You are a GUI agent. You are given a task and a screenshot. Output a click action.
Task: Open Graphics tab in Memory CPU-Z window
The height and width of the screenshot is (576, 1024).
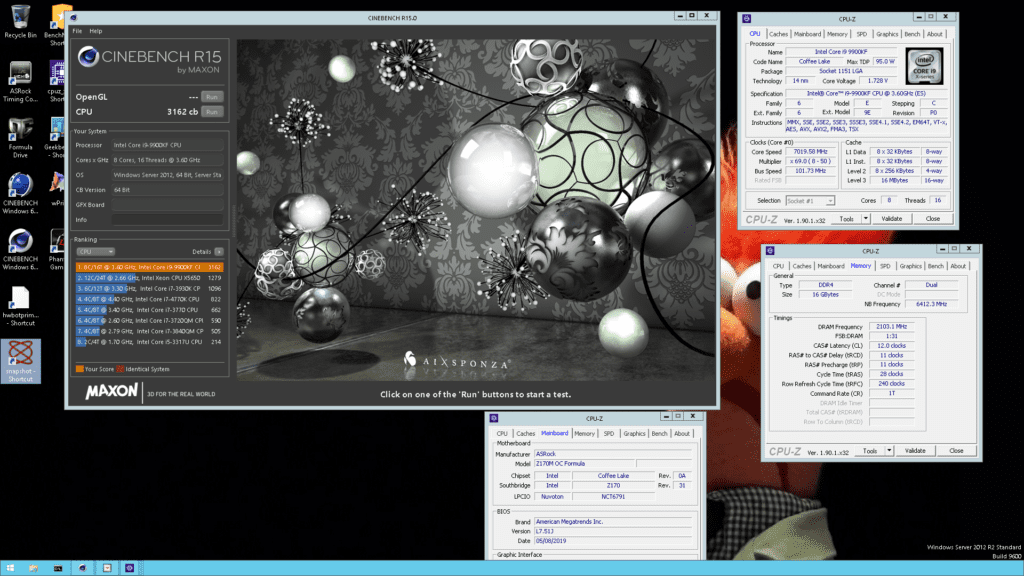910,266
